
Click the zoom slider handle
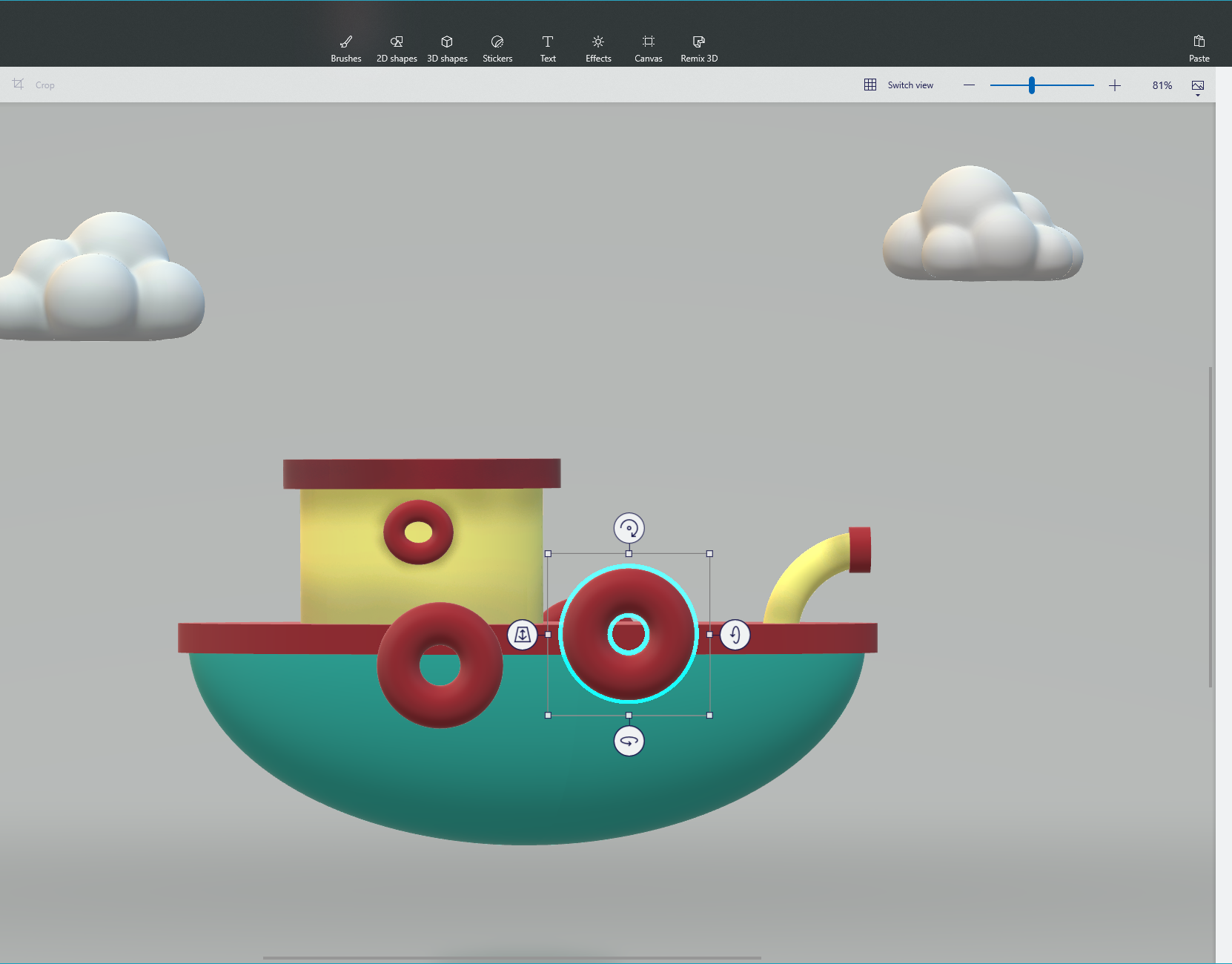click(1031, 85)
